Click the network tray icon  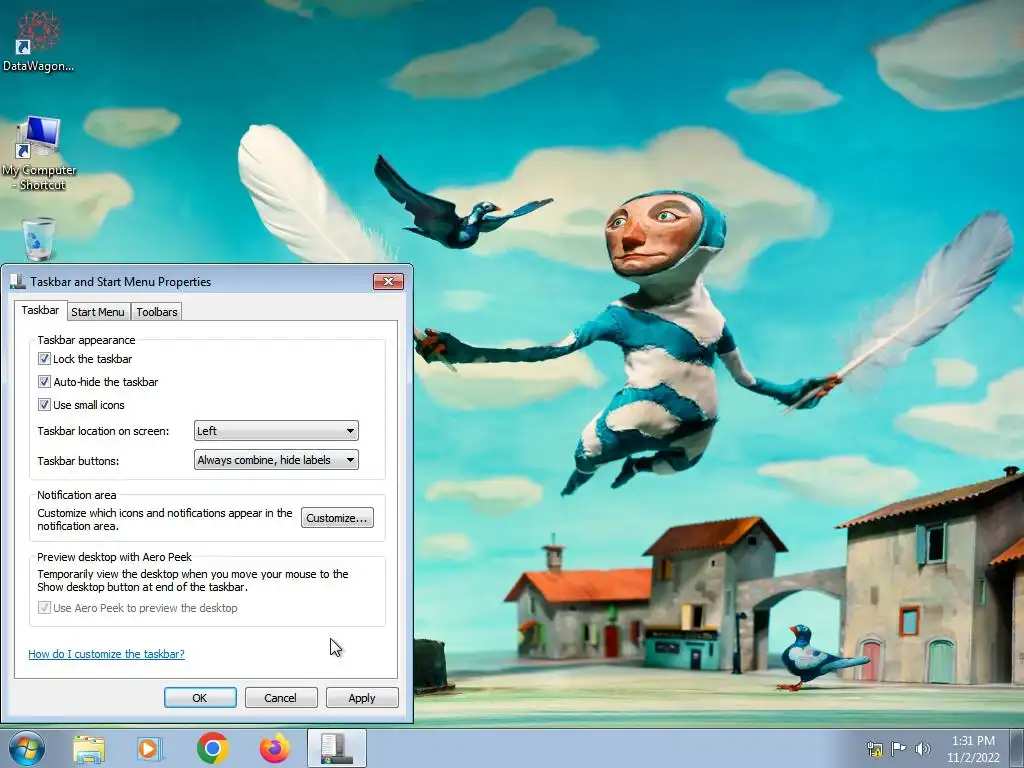pos(874,749)
